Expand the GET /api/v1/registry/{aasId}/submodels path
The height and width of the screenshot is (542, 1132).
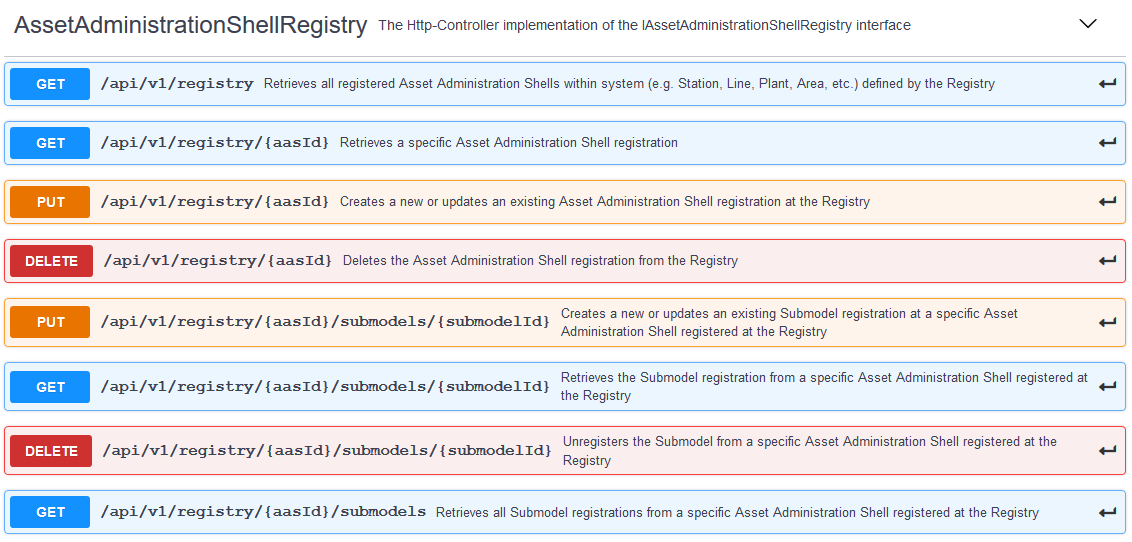click(x=263, y=512)
